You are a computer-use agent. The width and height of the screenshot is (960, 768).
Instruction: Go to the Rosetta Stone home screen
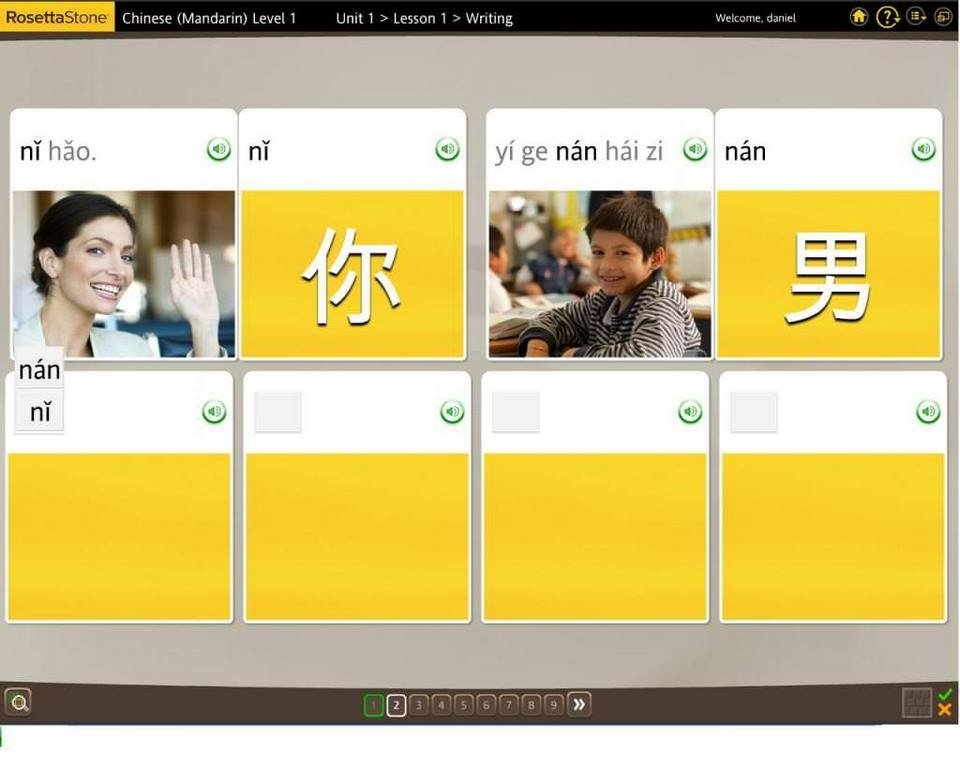pos(858,17)
